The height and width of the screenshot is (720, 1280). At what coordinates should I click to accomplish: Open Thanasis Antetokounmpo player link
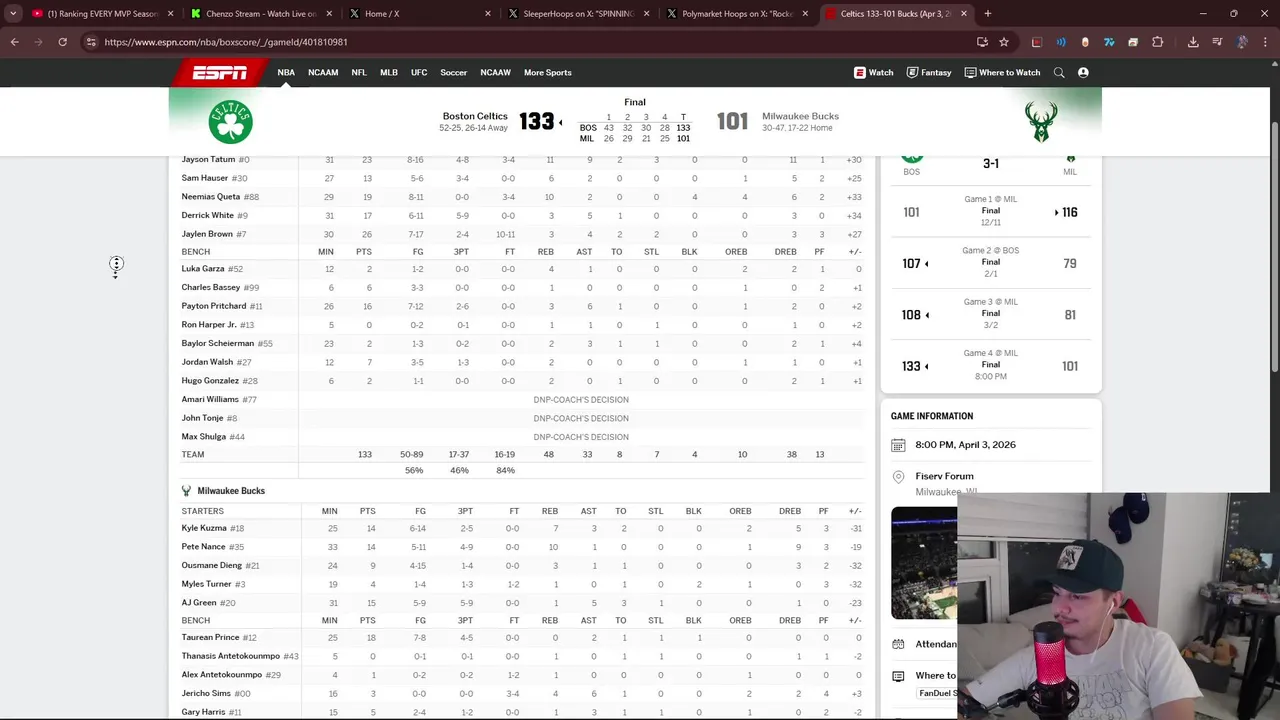tap(231, 656)
